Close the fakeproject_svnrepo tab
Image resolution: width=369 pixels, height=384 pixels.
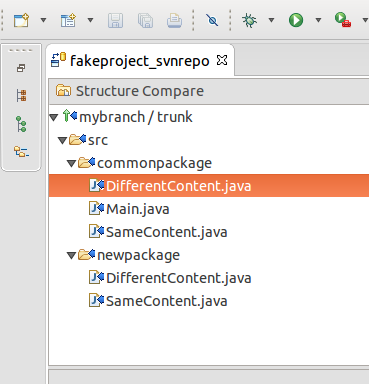coord(222,60)
